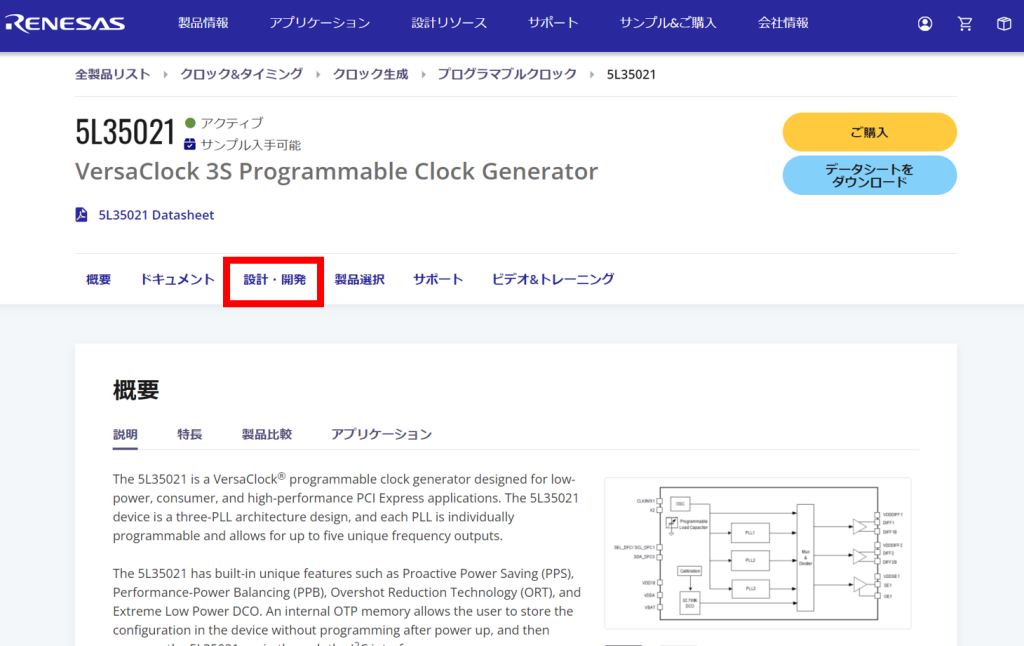Screen dimensions: 1024x646
Task: Switch to the ドキュメント tab
Action: tap(177, 280)
